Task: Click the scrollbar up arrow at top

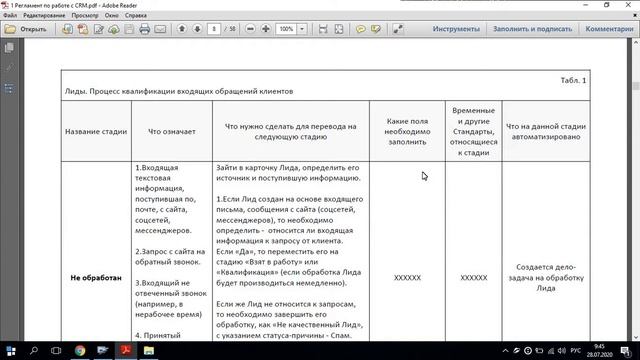Action: (x=636, y=42)
